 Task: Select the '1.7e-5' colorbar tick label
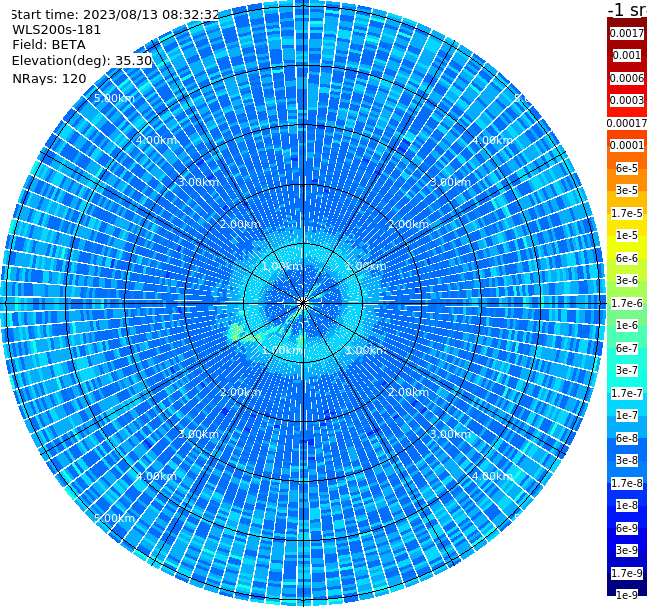click(x=627, y=213)
